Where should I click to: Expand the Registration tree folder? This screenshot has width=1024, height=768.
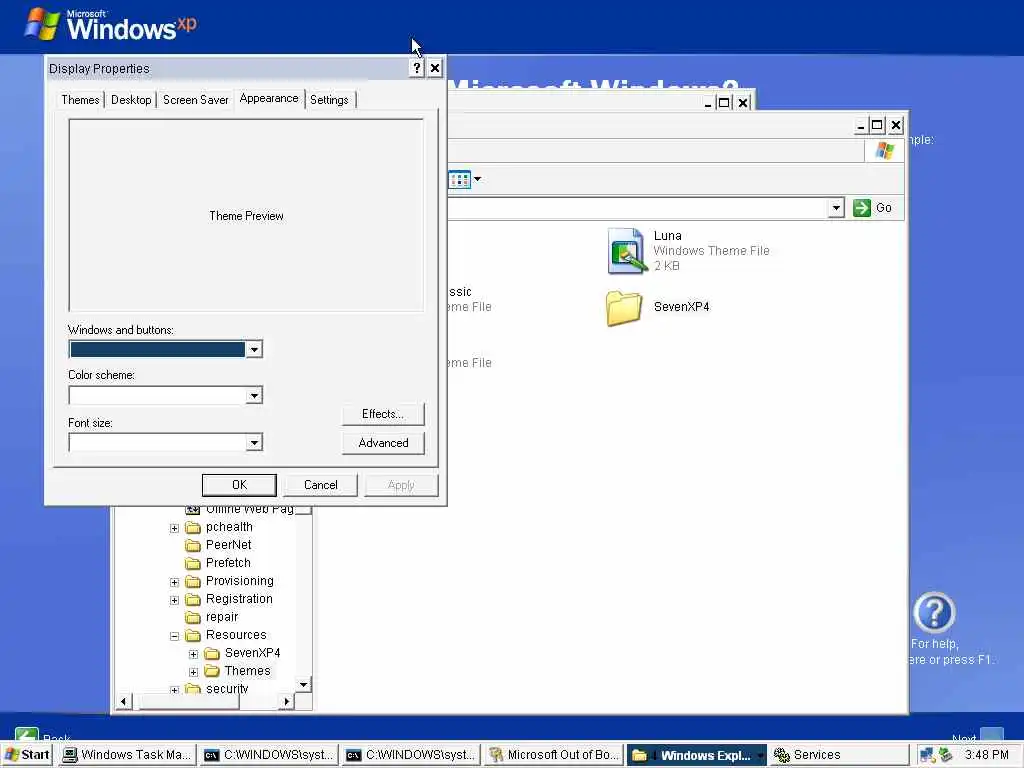click(x=174, y=600)
